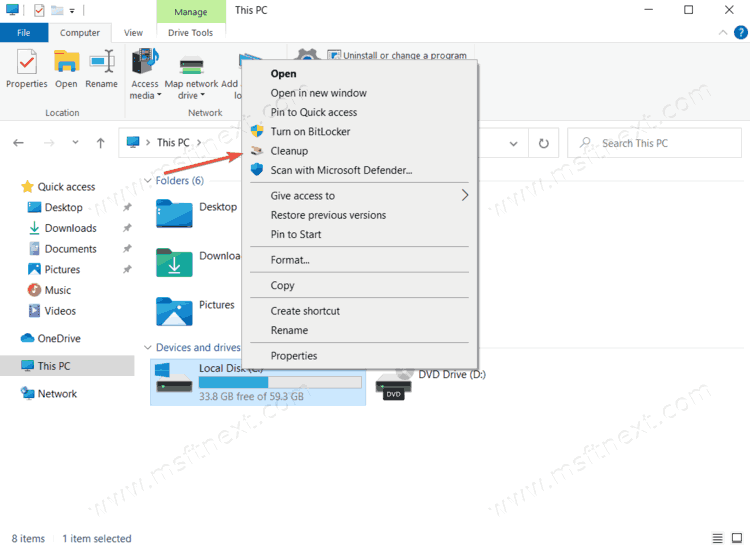This screenshot has height=545, width=750.
Task: Click pin icon beside sidebar Pictures
Action: pos(127,269)
